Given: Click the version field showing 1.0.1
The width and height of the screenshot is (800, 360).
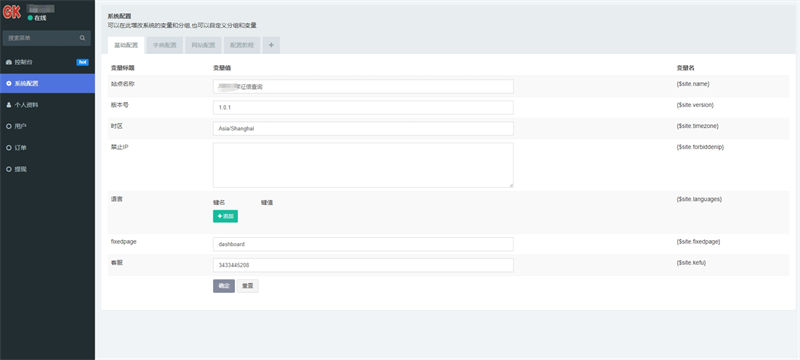Looking at the screenshot, I should (x=363, y=108).
